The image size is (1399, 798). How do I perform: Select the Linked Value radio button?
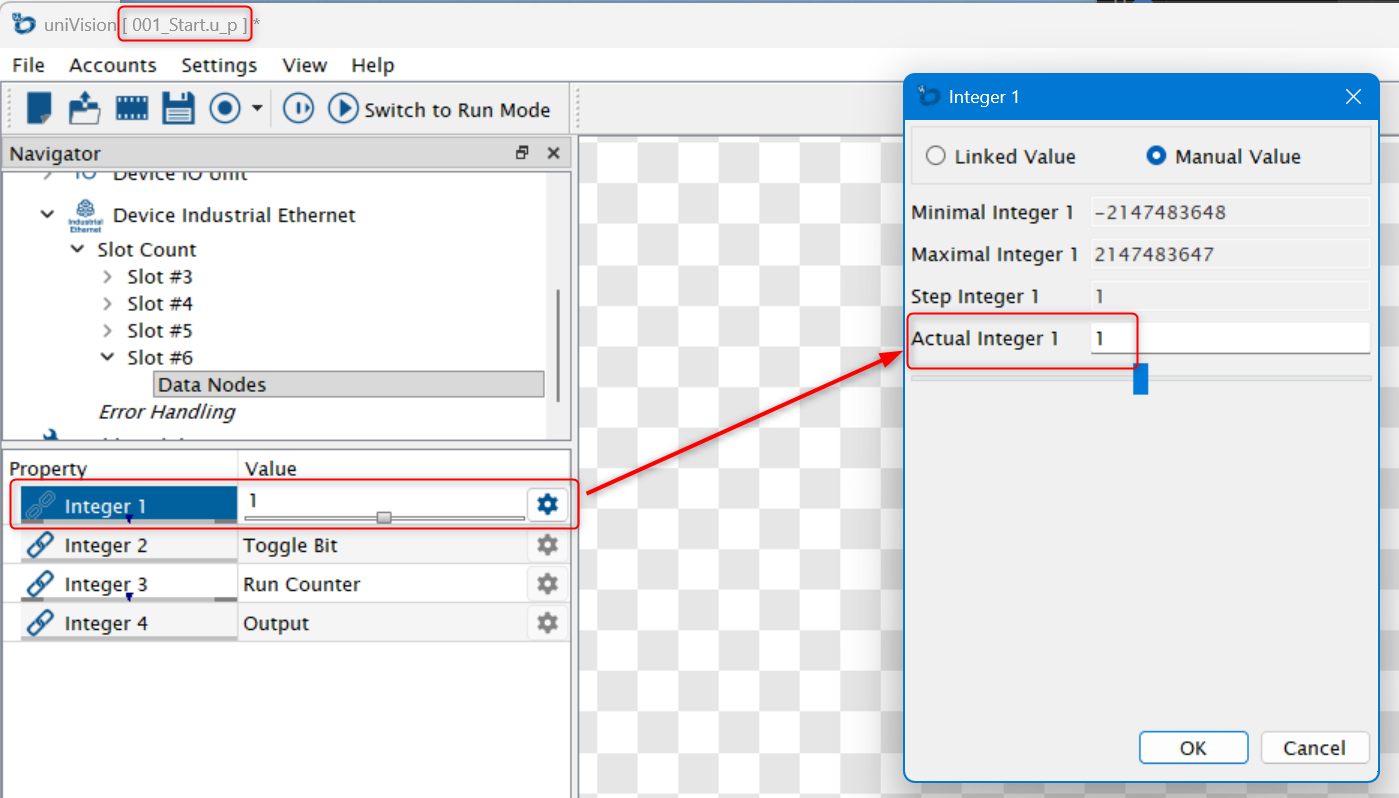coord(936,156)
